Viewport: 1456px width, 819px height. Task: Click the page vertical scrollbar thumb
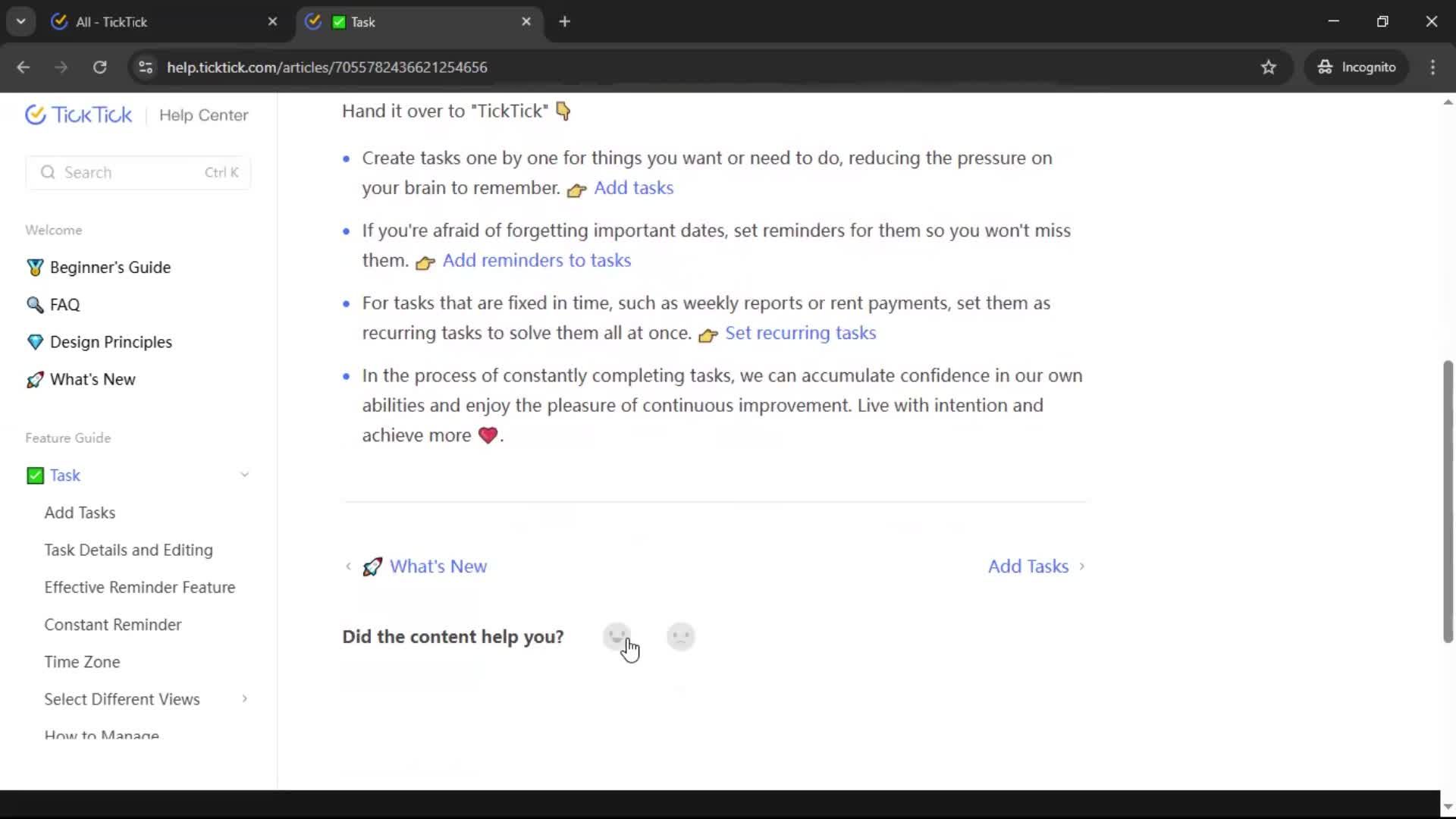click(1447, 500)
